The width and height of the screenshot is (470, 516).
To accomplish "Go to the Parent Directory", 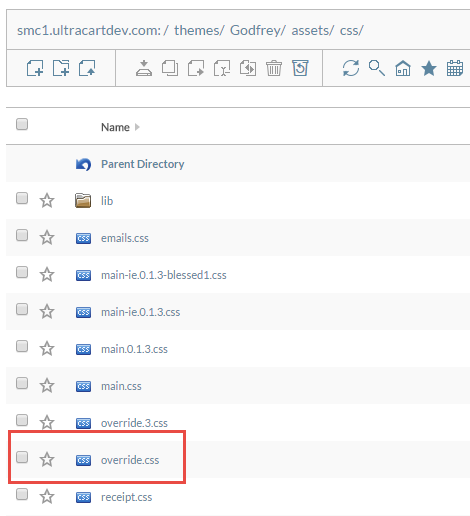I will click(143, 164).
